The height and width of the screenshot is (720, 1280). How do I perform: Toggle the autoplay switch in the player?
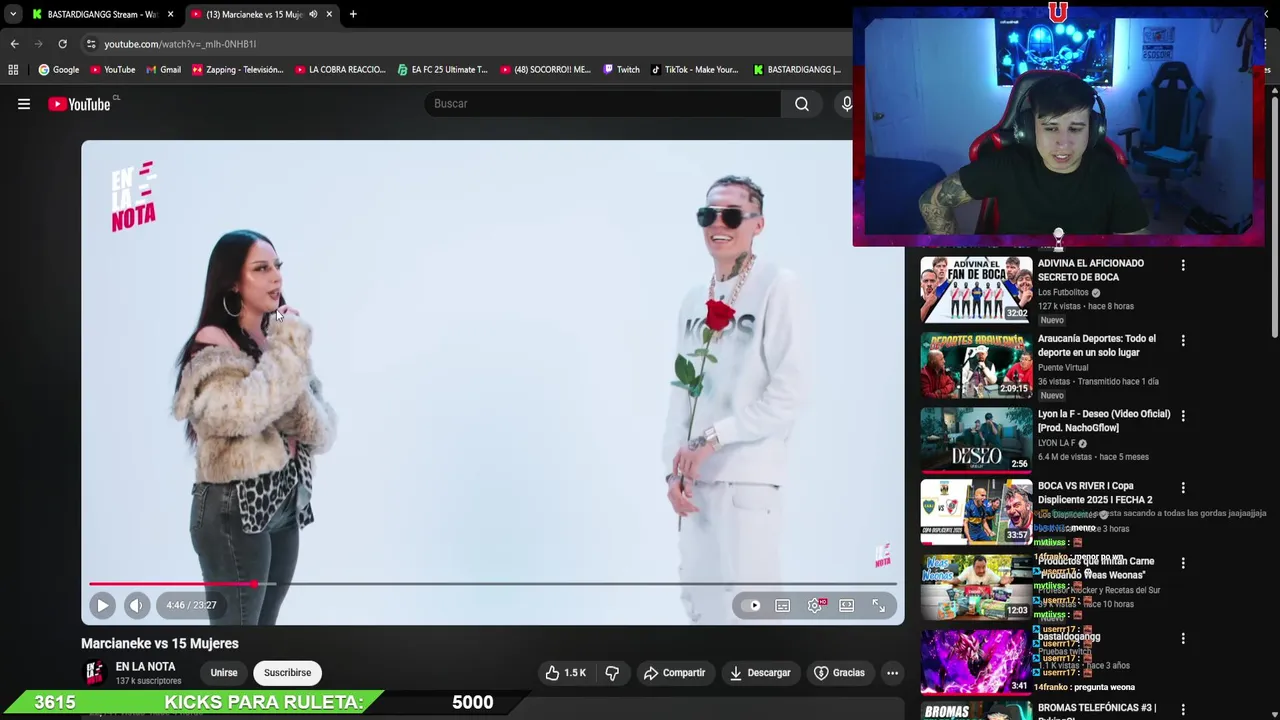pyautogui.click(x=751, y=605)
